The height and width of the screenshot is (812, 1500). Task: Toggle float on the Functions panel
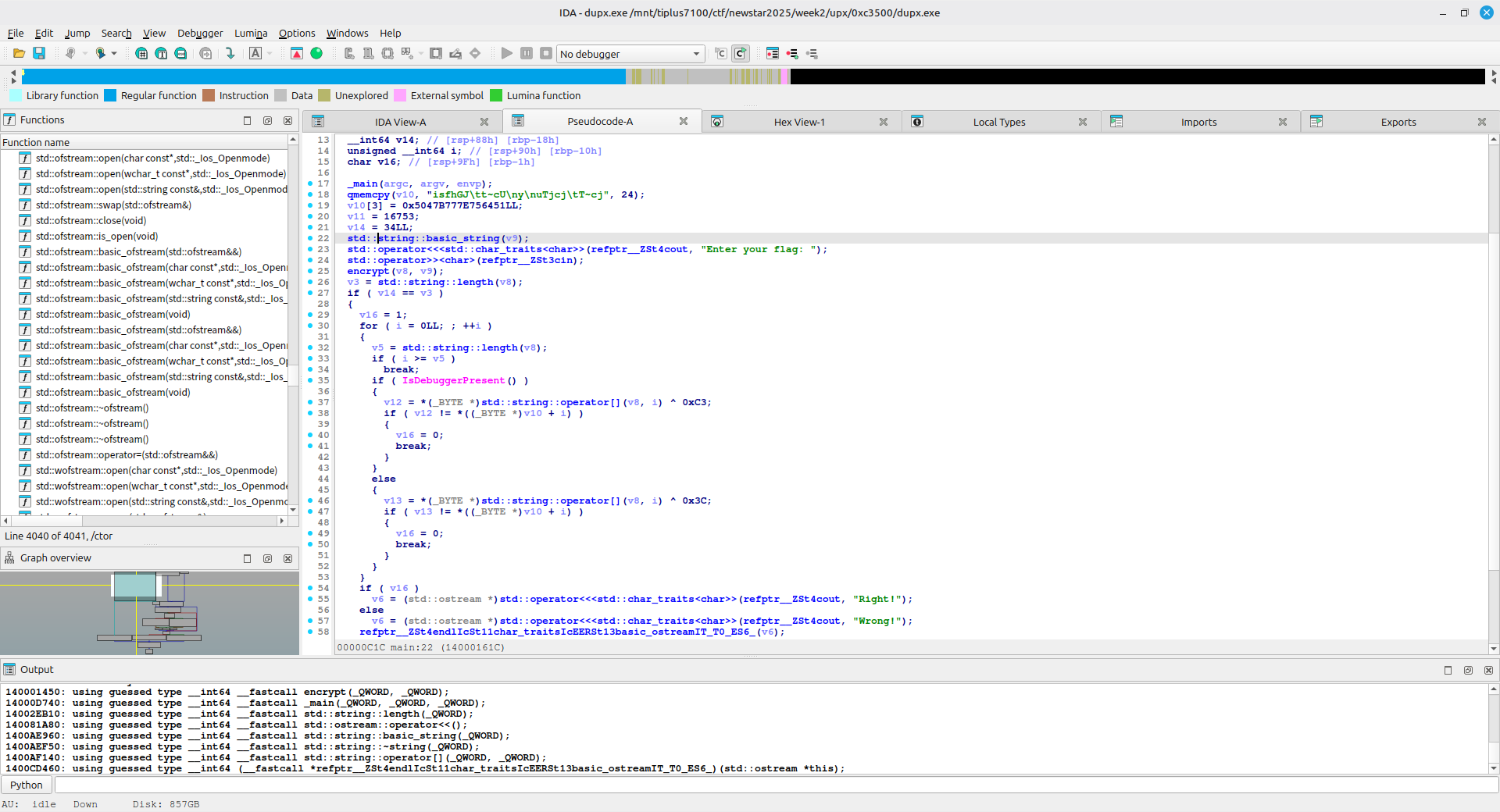coord(267,120)
